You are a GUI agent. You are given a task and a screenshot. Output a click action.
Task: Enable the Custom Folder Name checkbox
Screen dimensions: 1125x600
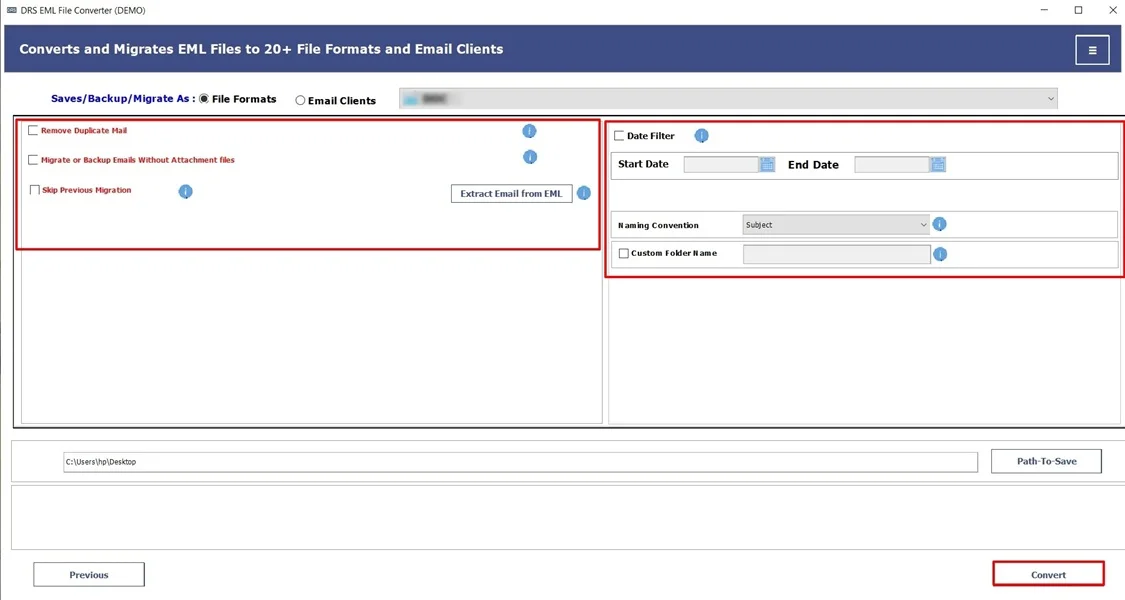(624, 253)
